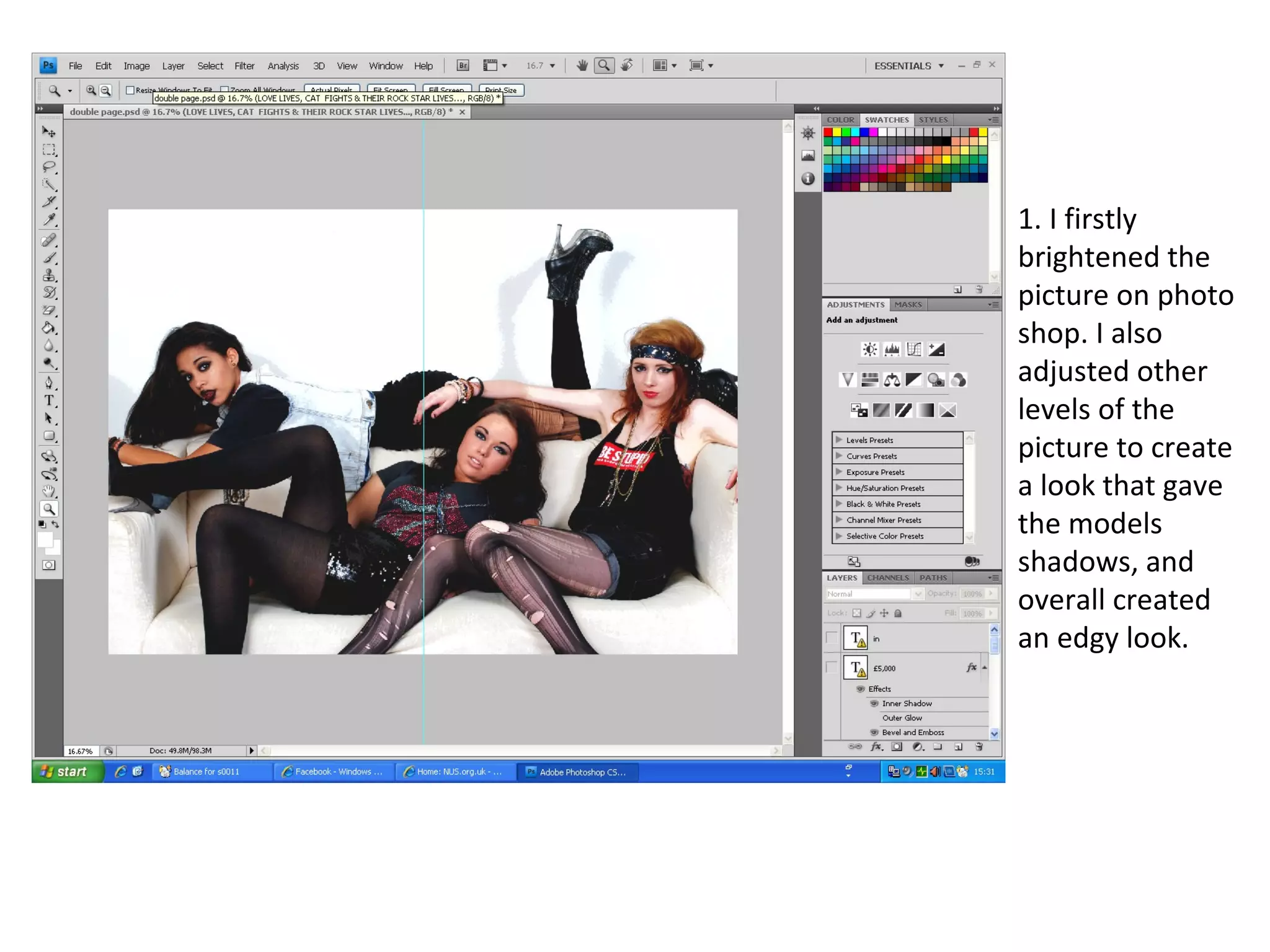1270x952 pixels.
Task: Toggle Bevel and Emboss effect visibility
Action: [x=874, y=733]
